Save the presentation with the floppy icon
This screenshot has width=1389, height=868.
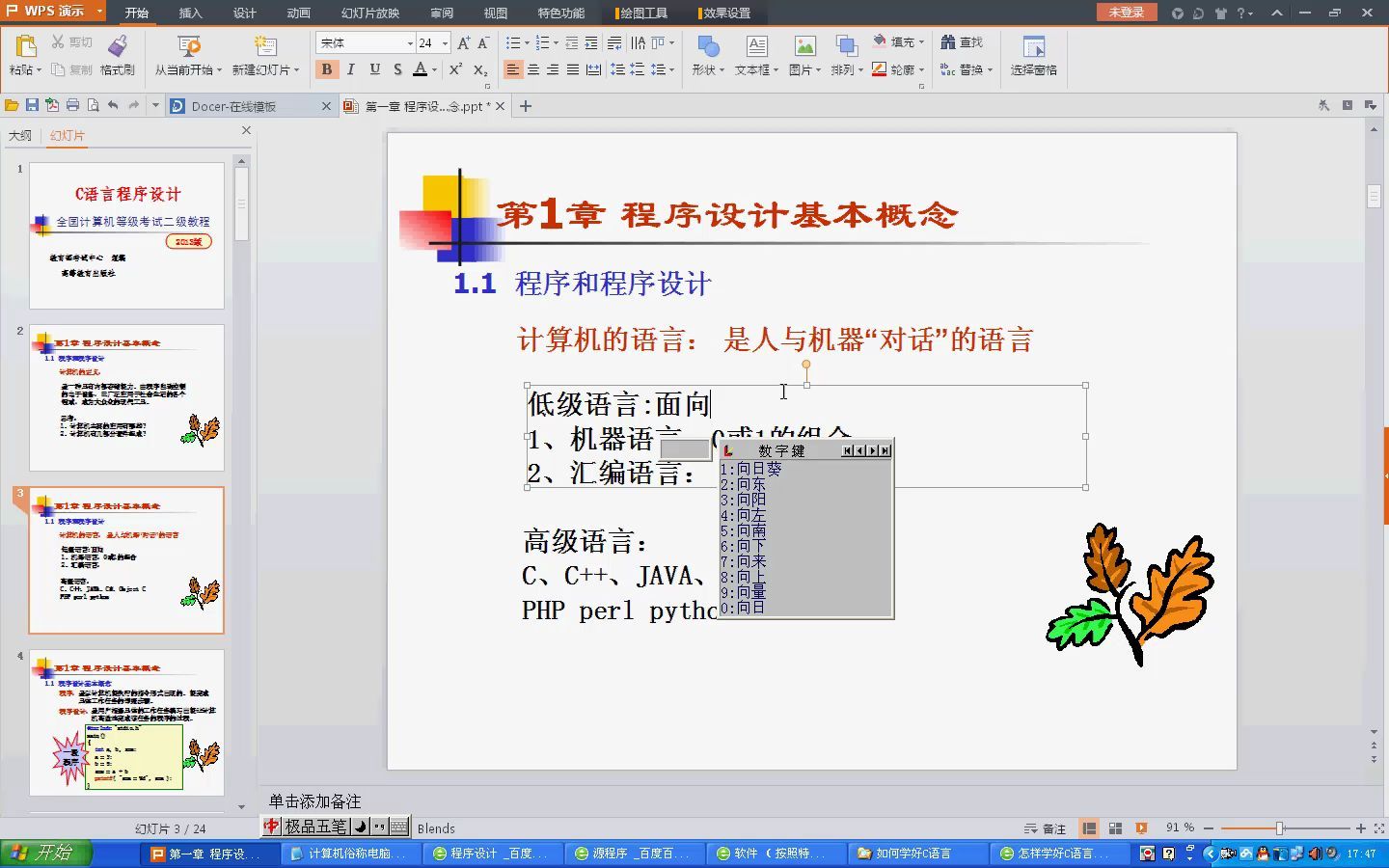(32, 105)
